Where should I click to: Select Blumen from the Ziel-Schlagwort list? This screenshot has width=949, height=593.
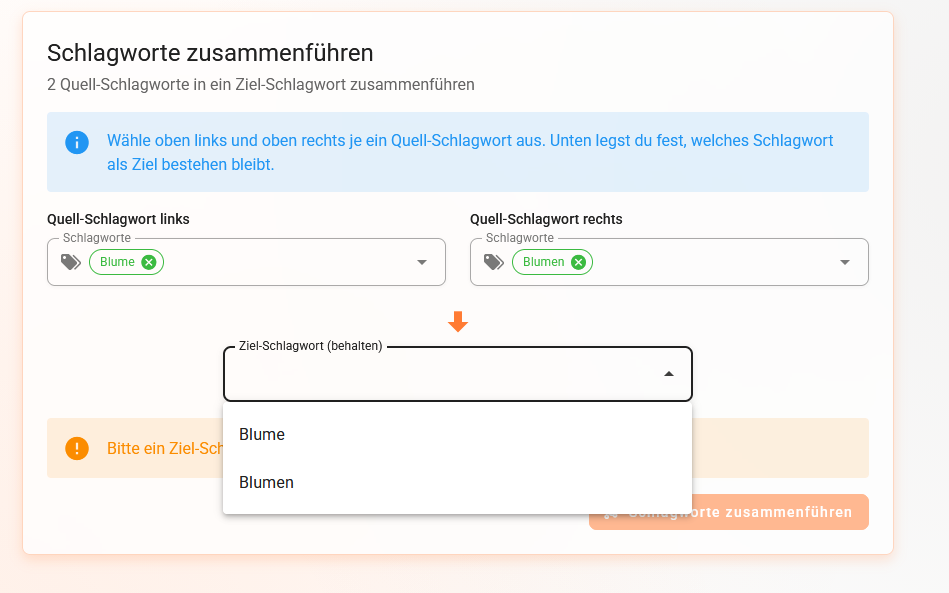pos(266,482)
